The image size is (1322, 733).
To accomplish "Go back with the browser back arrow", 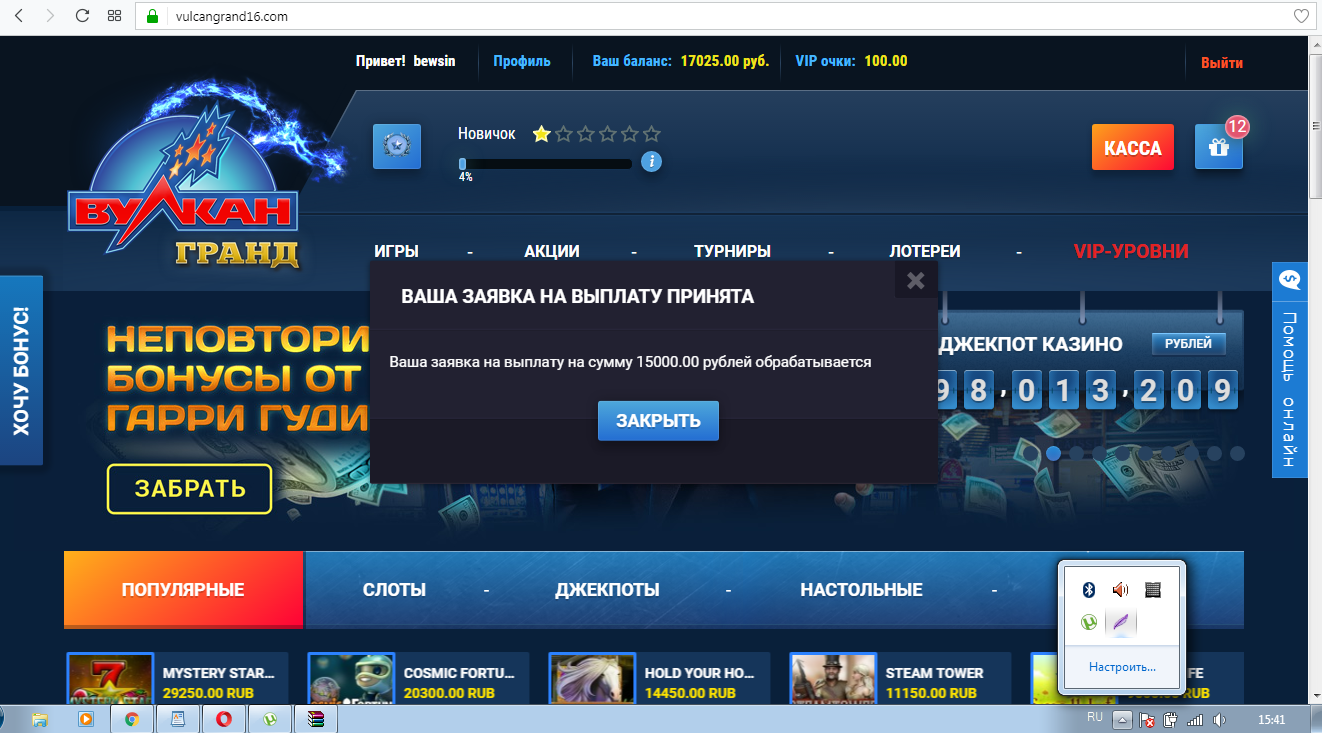I will point(19,15).
